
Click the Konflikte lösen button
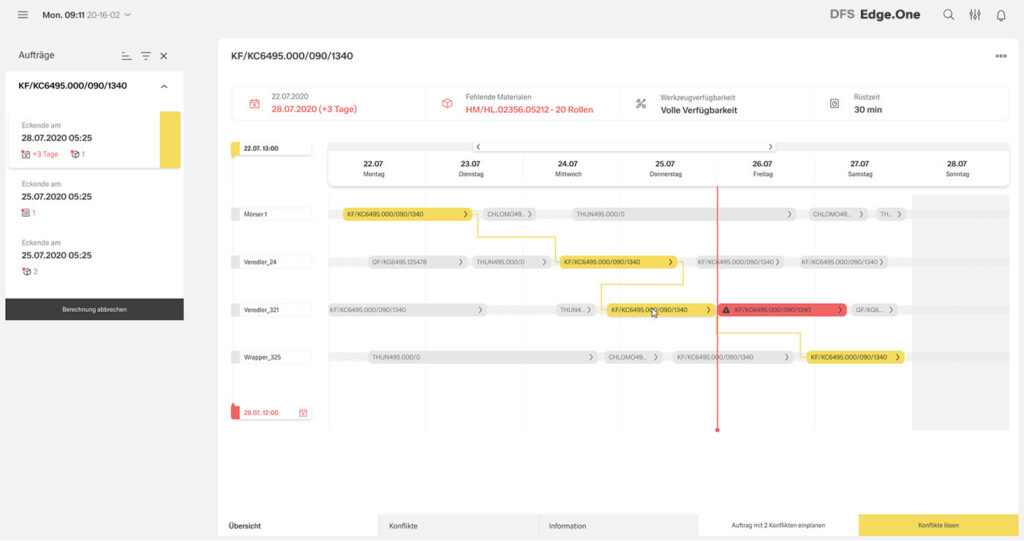(x=938, y=525)
